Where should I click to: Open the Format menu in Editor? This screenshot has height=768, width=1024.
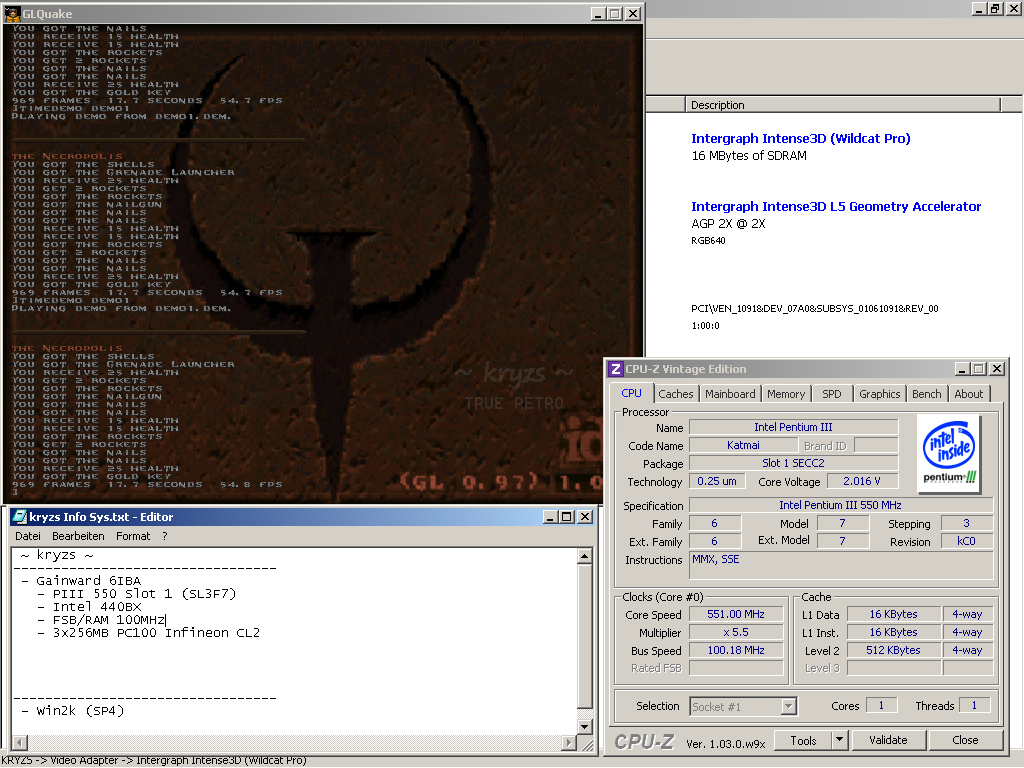pos(133,536)
